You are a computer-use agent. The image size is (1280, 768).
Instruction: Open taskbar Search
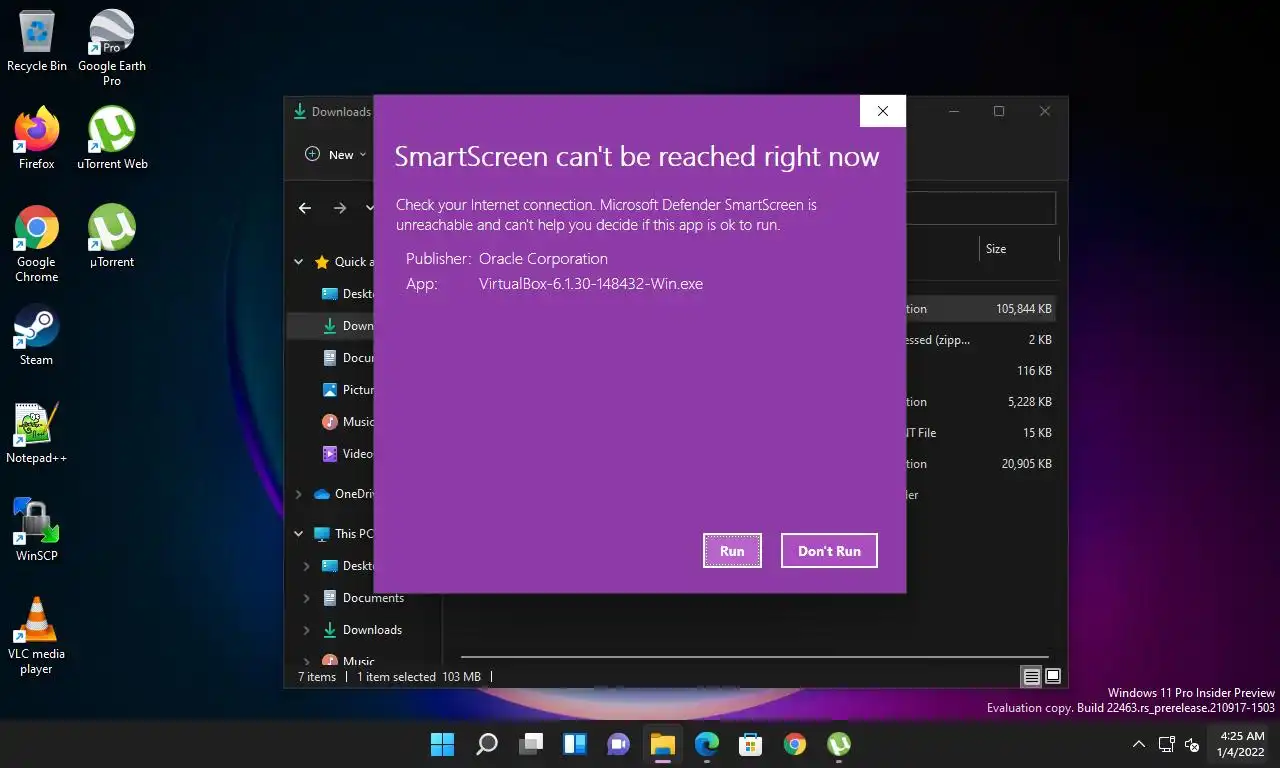tap(487, 744)
